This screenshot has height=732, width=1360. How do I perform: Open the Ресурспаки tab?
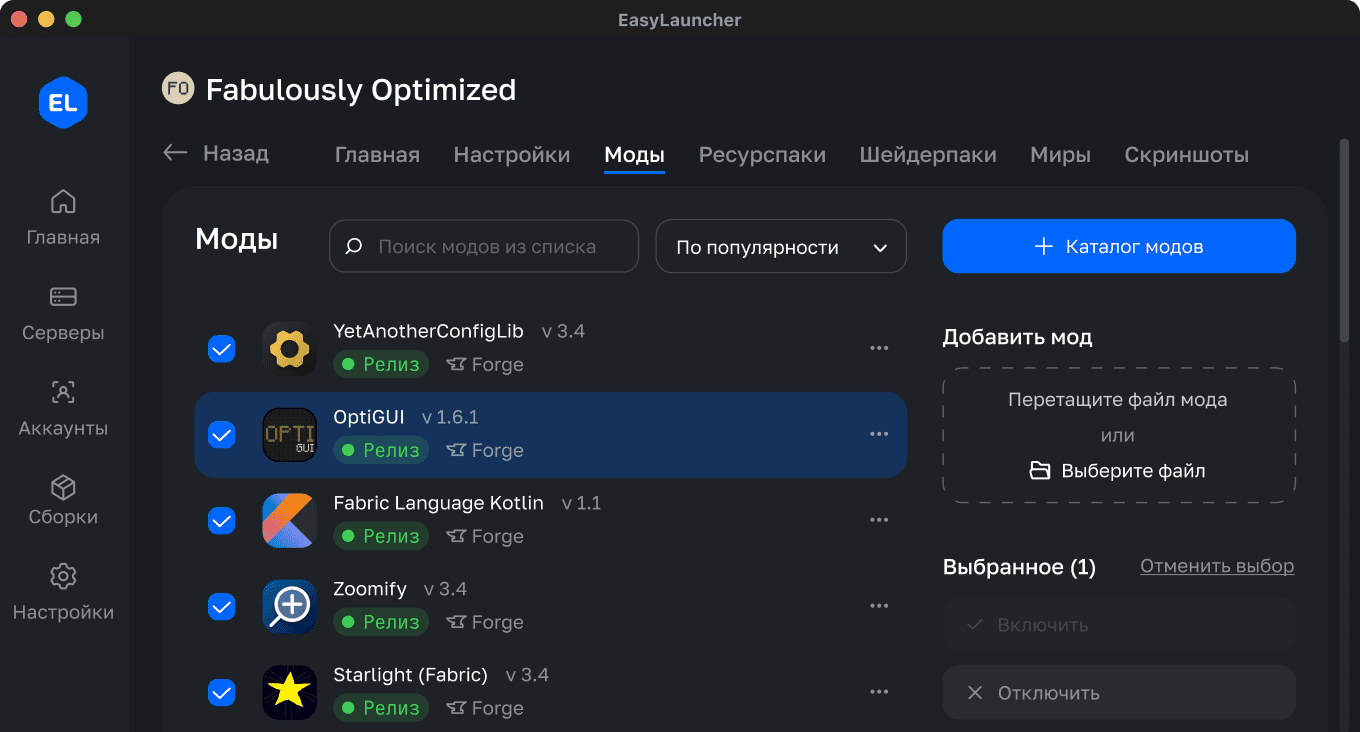tap(762, 154)
